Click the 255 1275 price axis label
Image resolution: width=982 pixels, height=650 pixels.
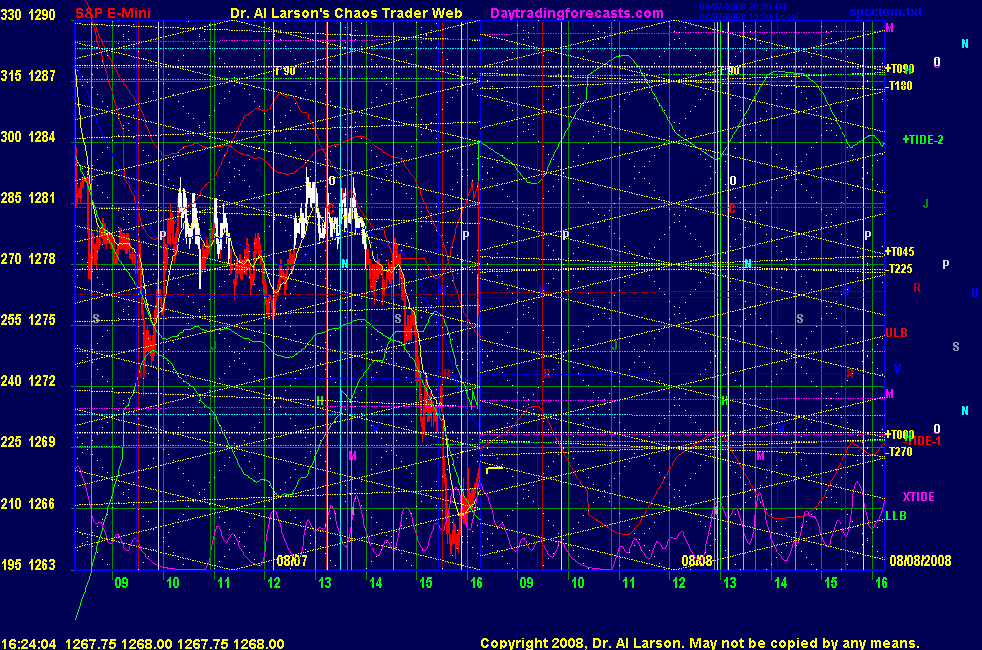[x=28, y=320]
